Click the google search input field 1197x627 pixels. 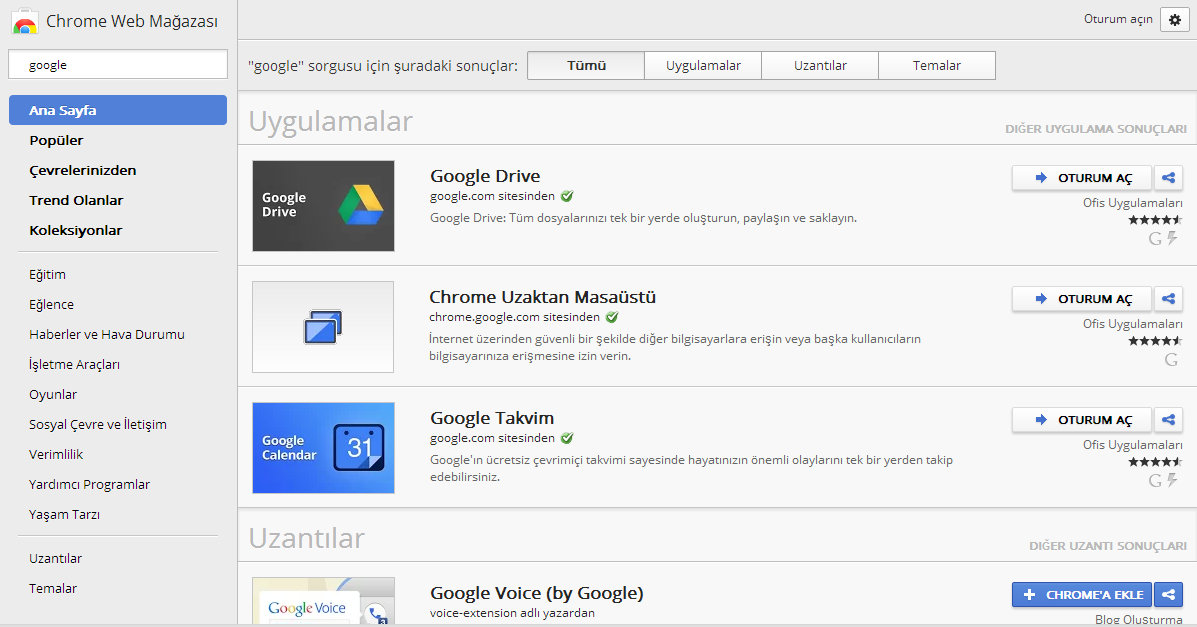(x=117, y=63)
